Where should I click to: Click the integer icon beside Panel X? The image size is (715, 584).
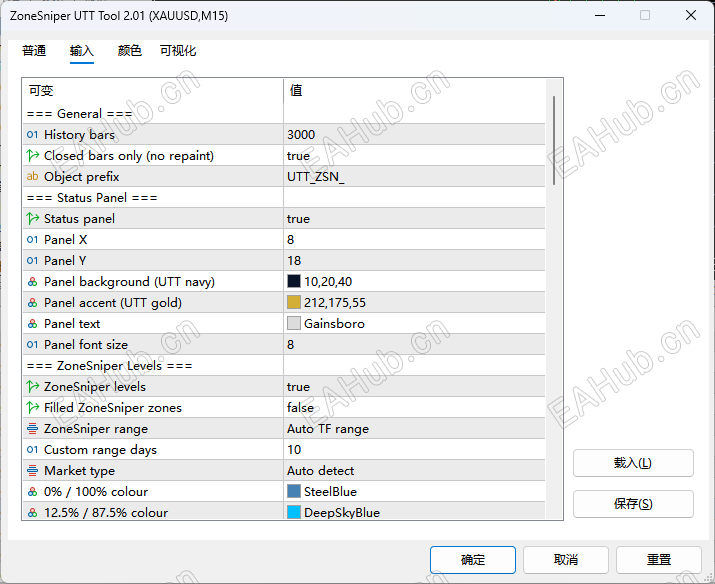pos(32,239)
